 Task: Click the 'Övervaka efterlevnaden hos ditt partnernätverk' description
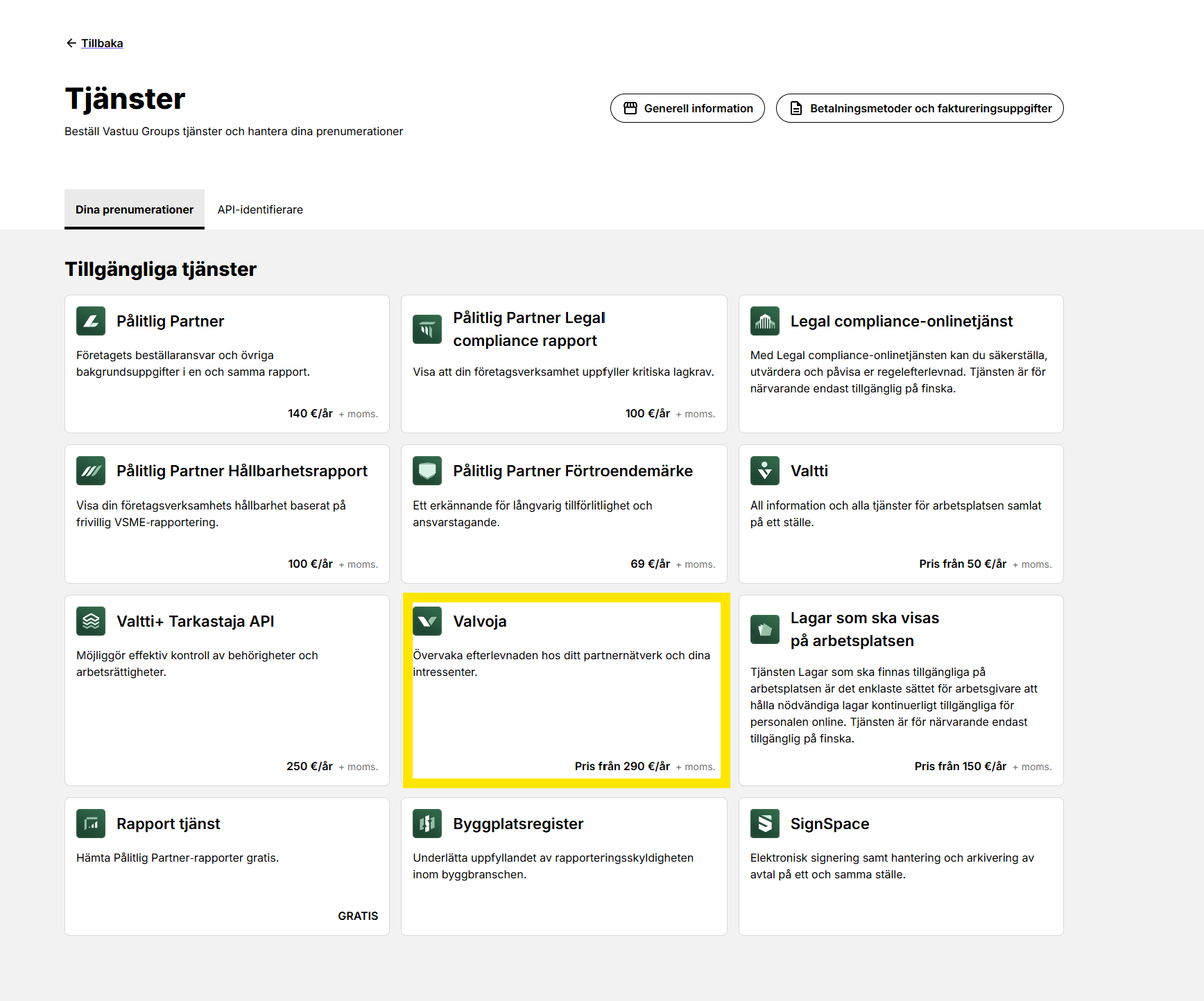[x=562, y=663]
